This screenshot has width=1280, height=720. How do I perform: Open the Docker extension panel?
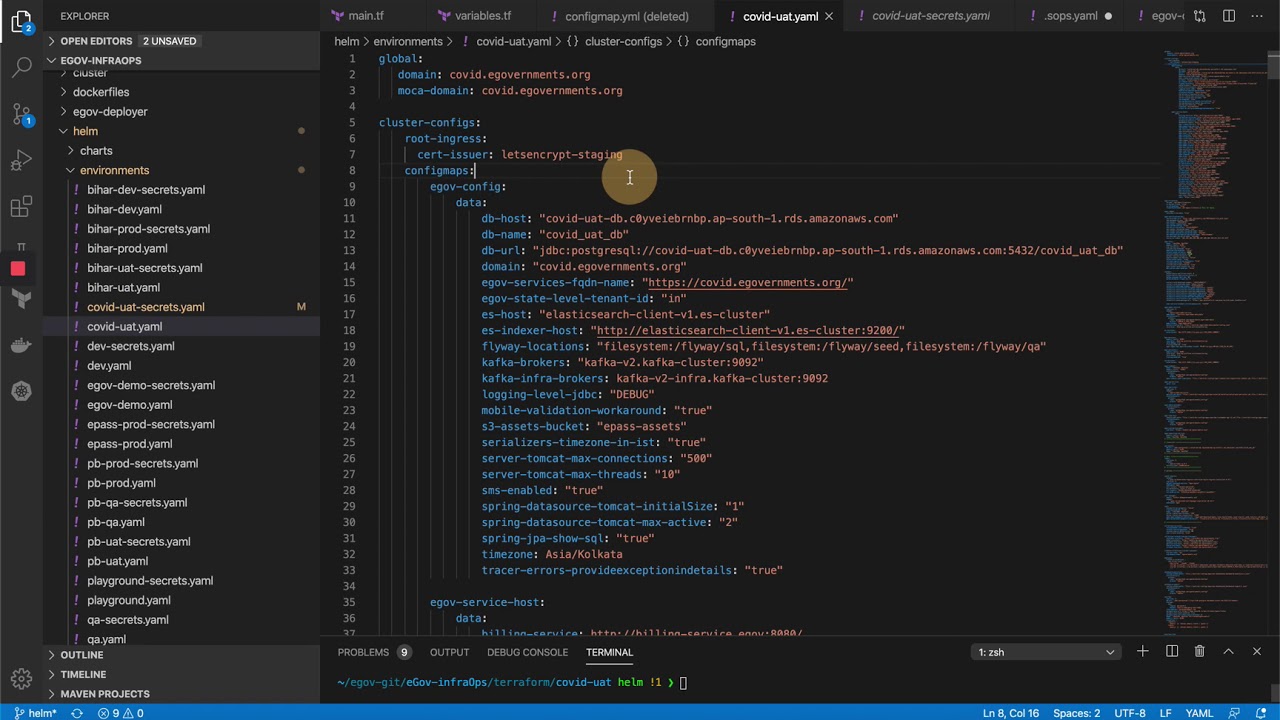pyautogui.click(x=21, y=345)
